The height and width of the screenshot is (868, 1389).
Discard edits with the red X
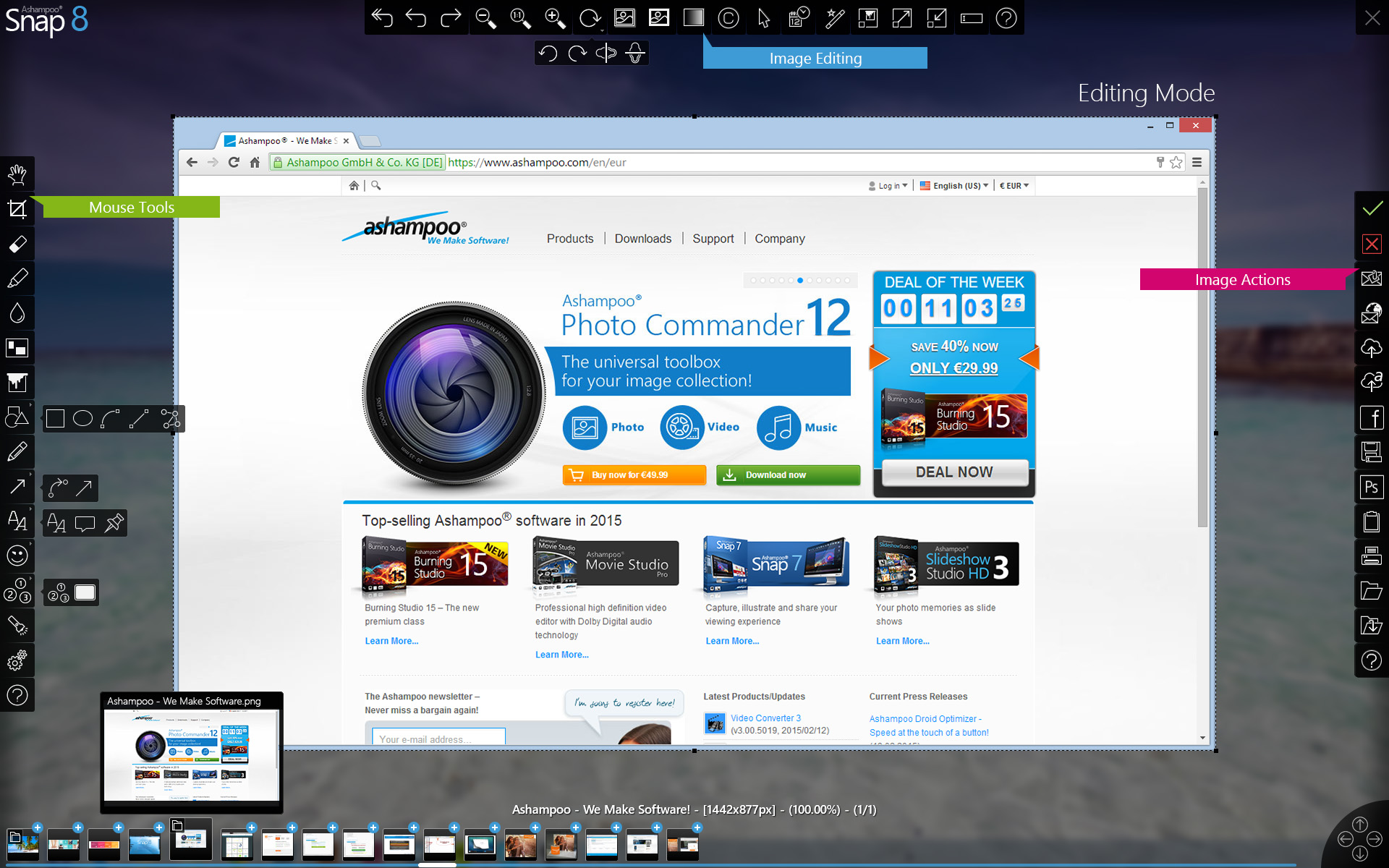tap(1372, 244)
